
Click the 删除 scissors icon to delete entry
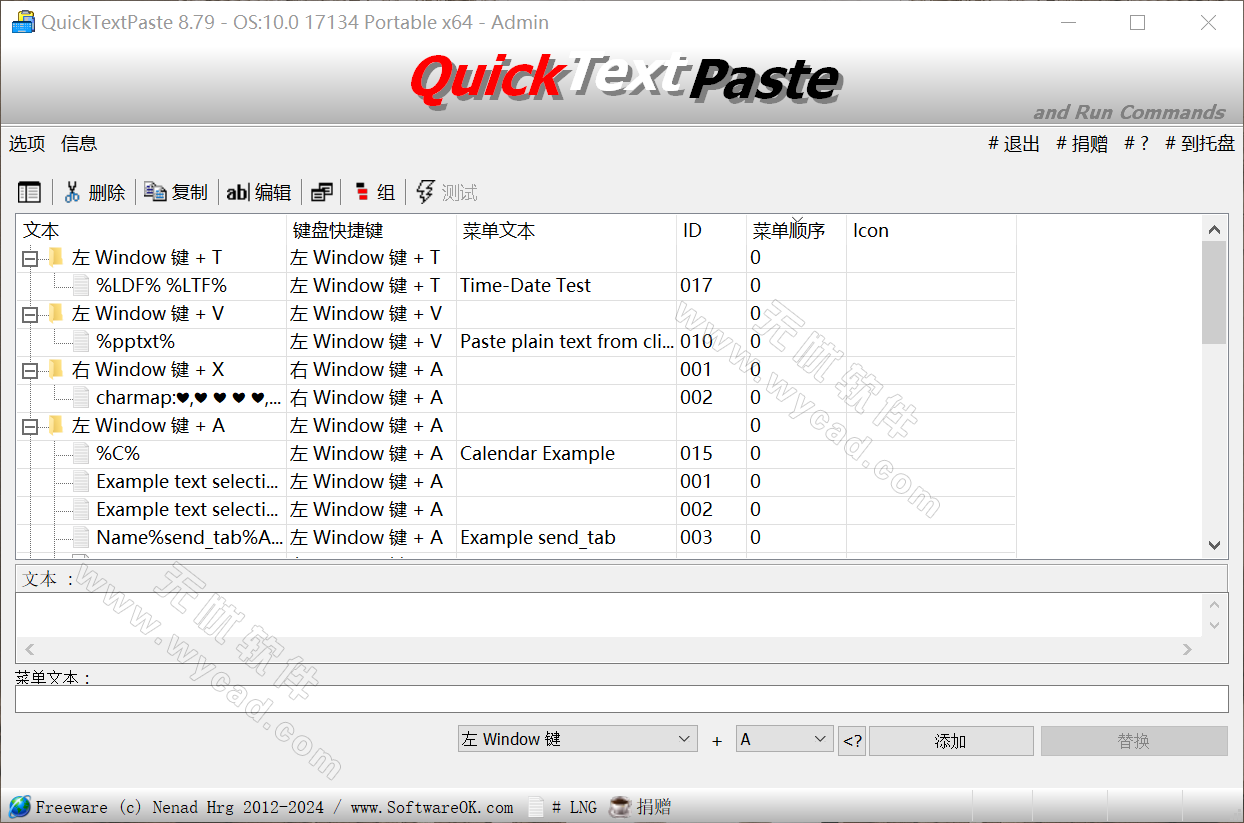tap(73, 191)
